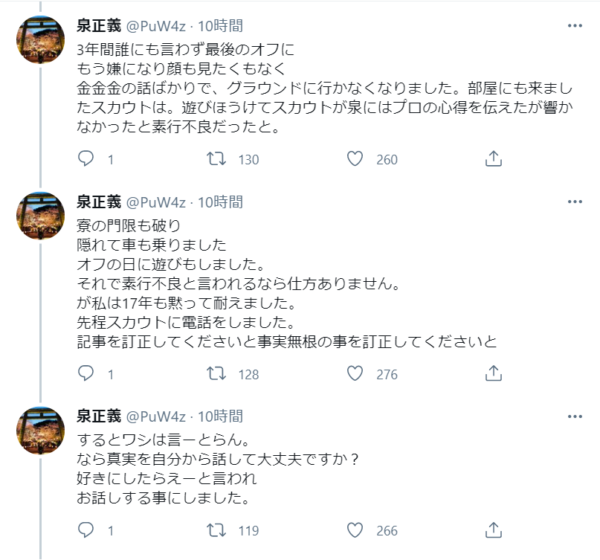Like the tweet with 266 likes
The height and width of the screenshot is (560, 600).
tap(353, 531)
